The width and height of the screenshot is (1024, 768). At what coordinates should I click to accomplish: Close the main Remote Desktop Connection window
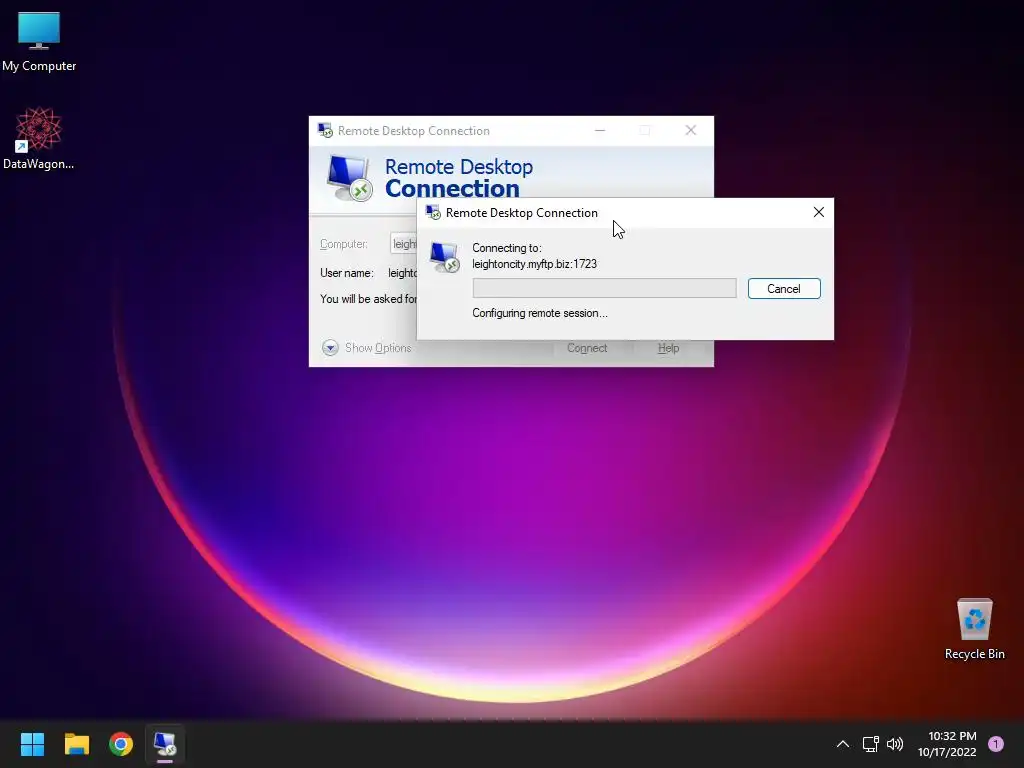[x=690, y=131]
